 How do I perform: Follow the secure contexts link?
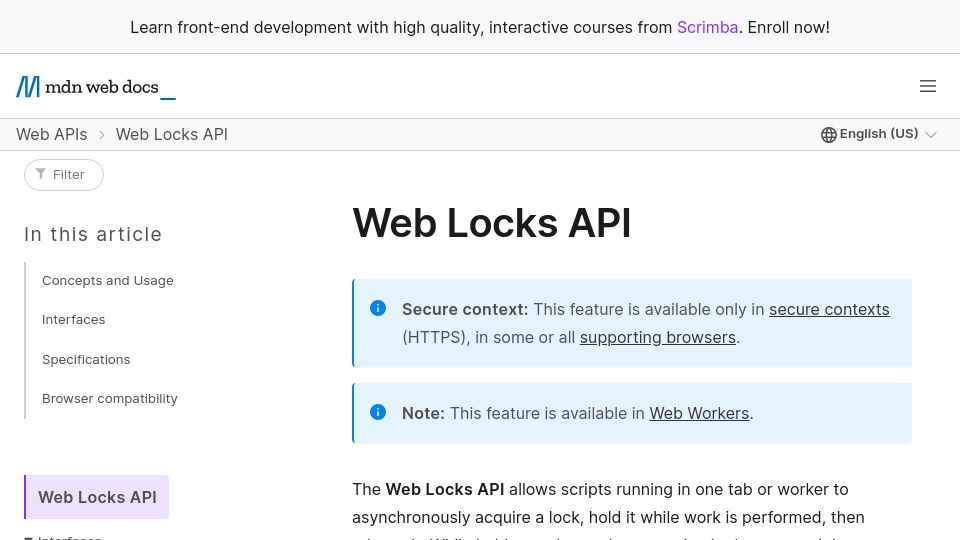tap(829, 309)
